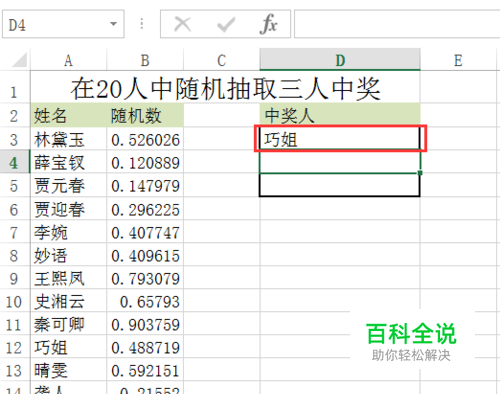Click the Select All corner triangle
The height and width of the screenshot is (394, 500).
(x=19, y=60)
